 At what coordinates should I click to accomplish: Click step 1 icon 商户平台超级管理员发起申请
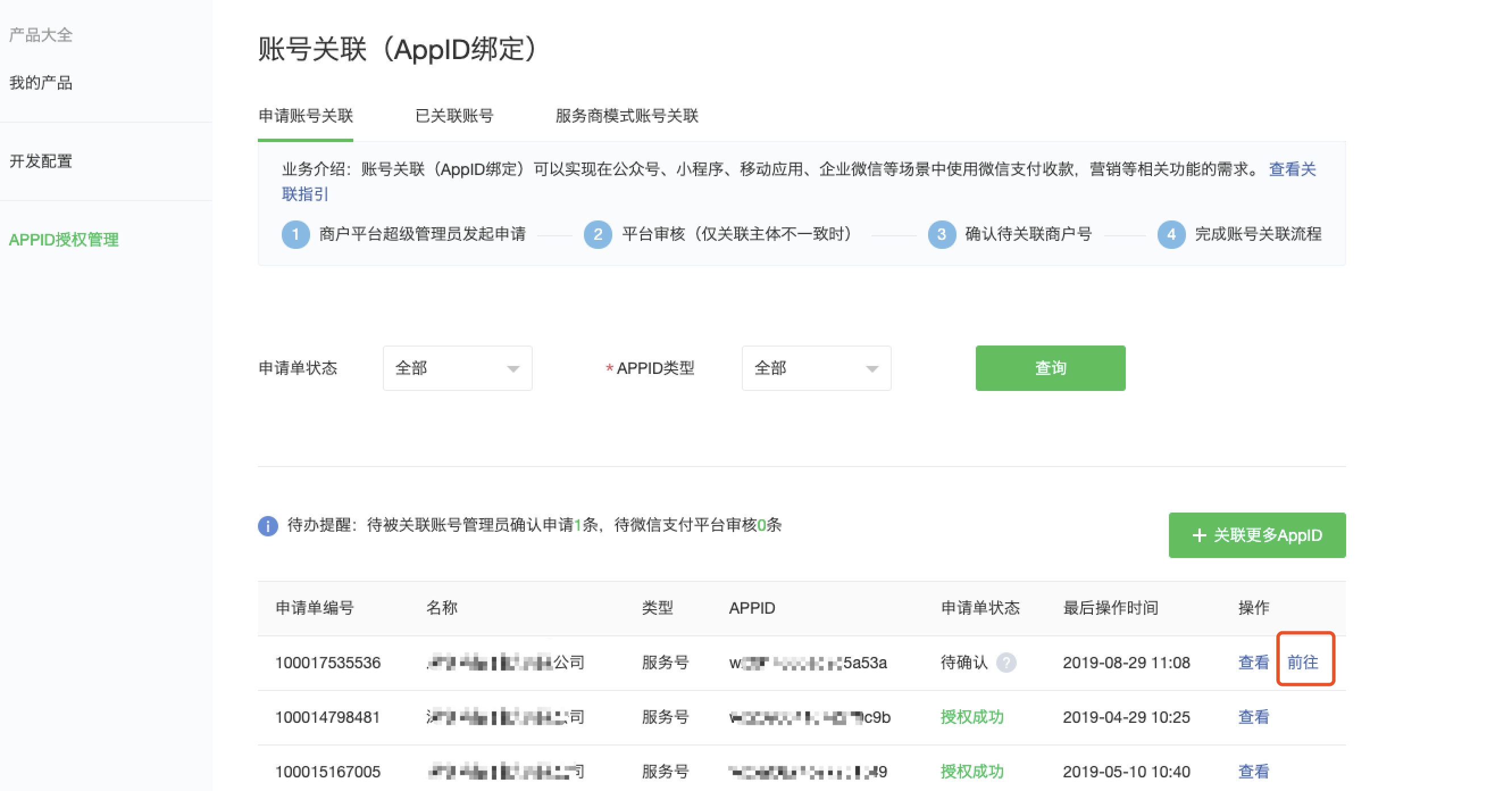coord(296,234)
